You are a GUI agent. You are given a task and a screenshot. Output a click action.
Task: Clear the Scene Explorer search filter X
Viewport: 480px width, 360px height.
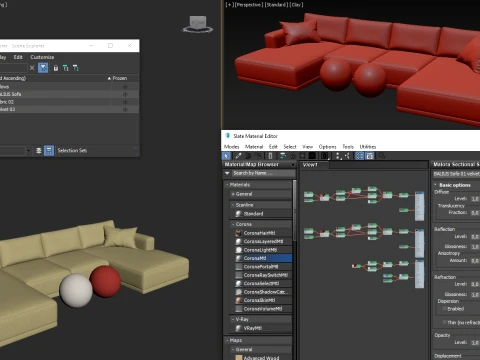pyautogui.click(x=32, y=68)
